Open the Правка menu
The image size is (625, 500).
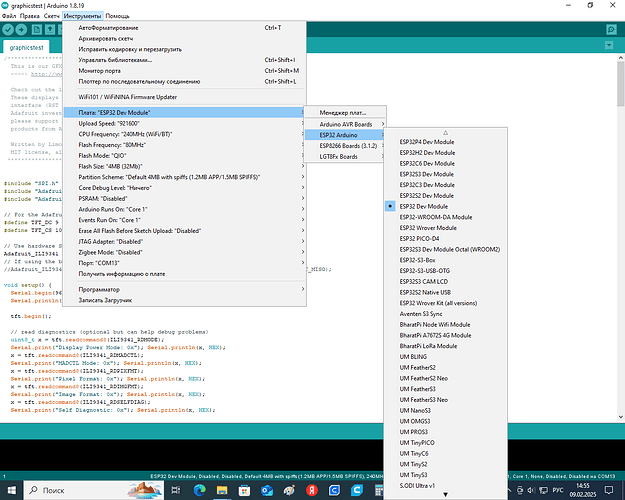click(29, 16)
